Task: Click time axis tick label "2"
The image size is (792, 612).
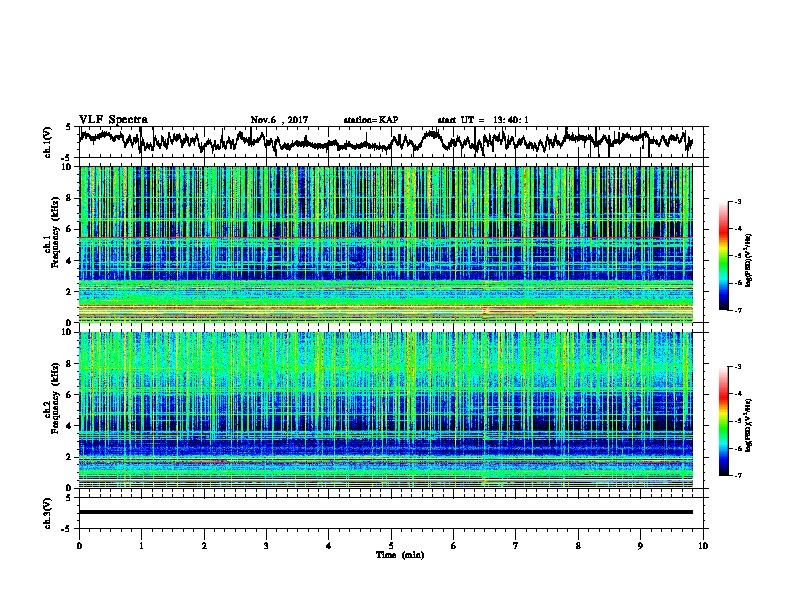Action: (204, 545)
